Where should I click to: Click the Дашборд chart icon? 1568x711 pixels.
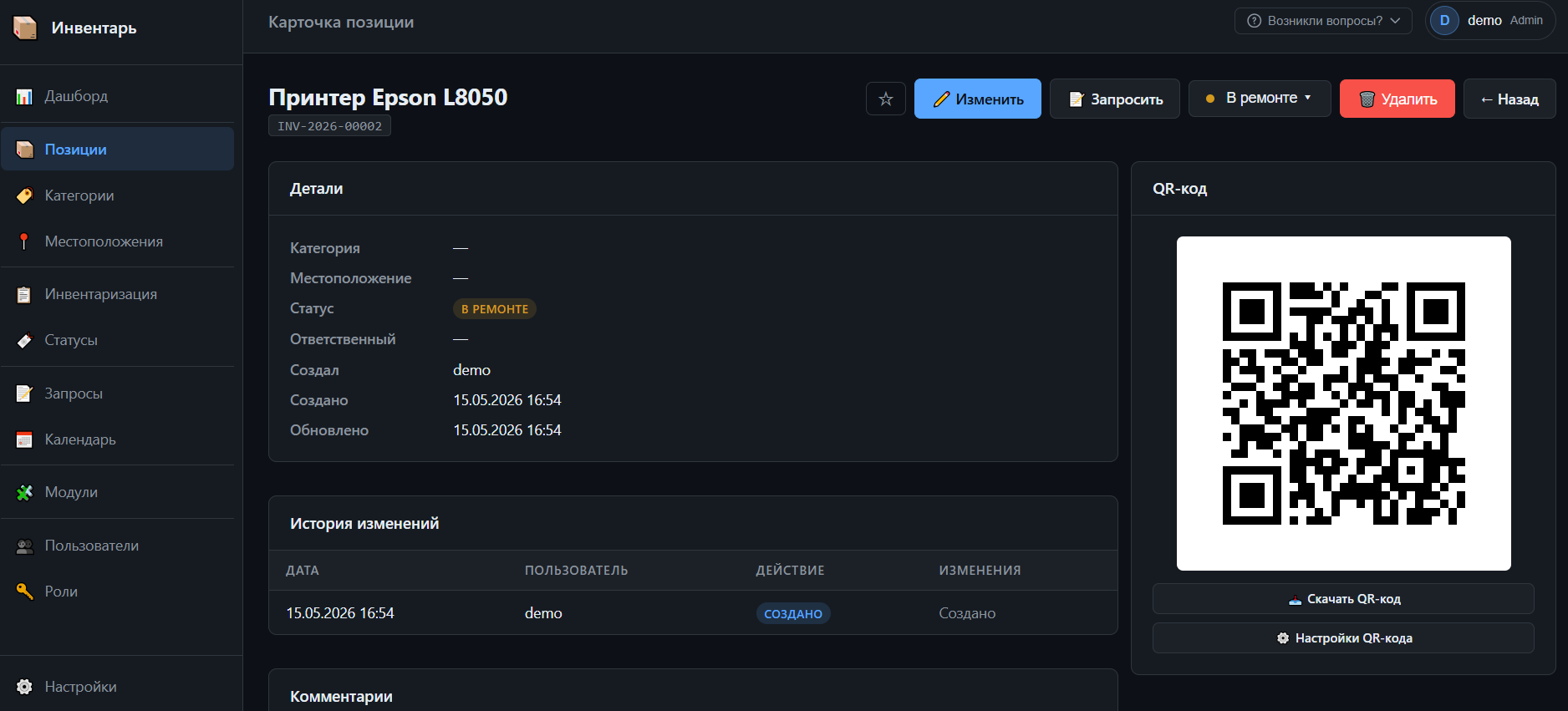(24, 97)
